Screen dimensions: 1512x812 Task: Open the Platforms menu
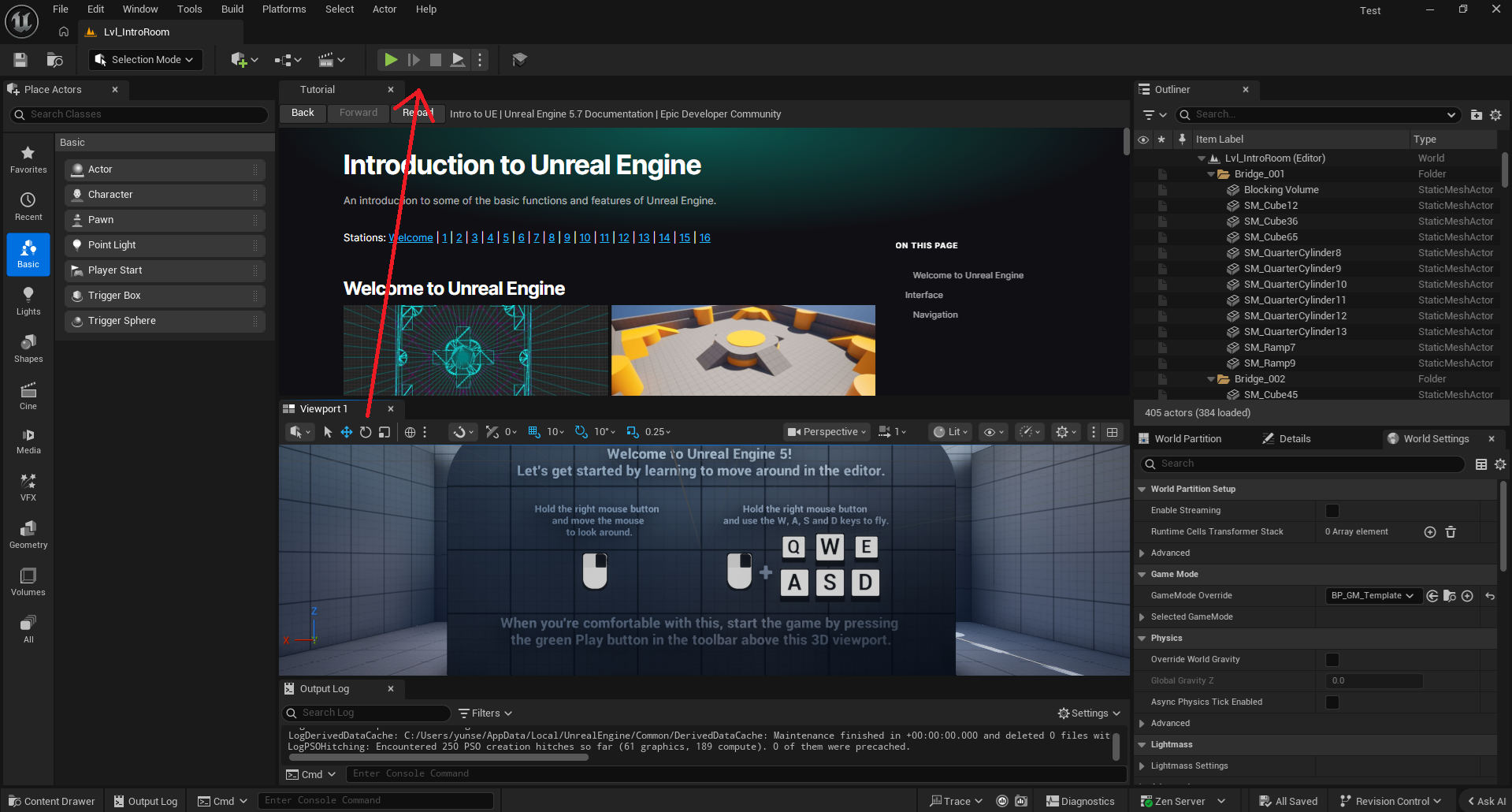click(284, 9)
